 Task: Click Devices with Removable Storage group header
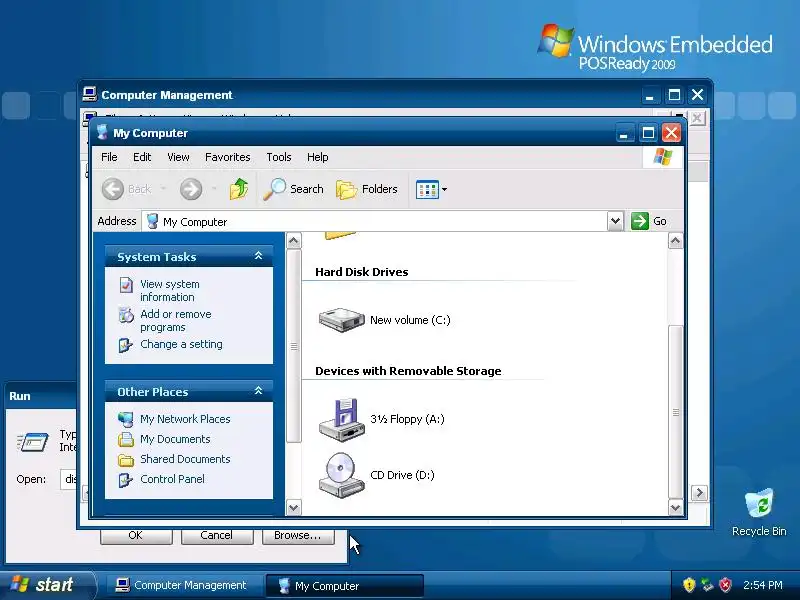click(x=408, y=371)
